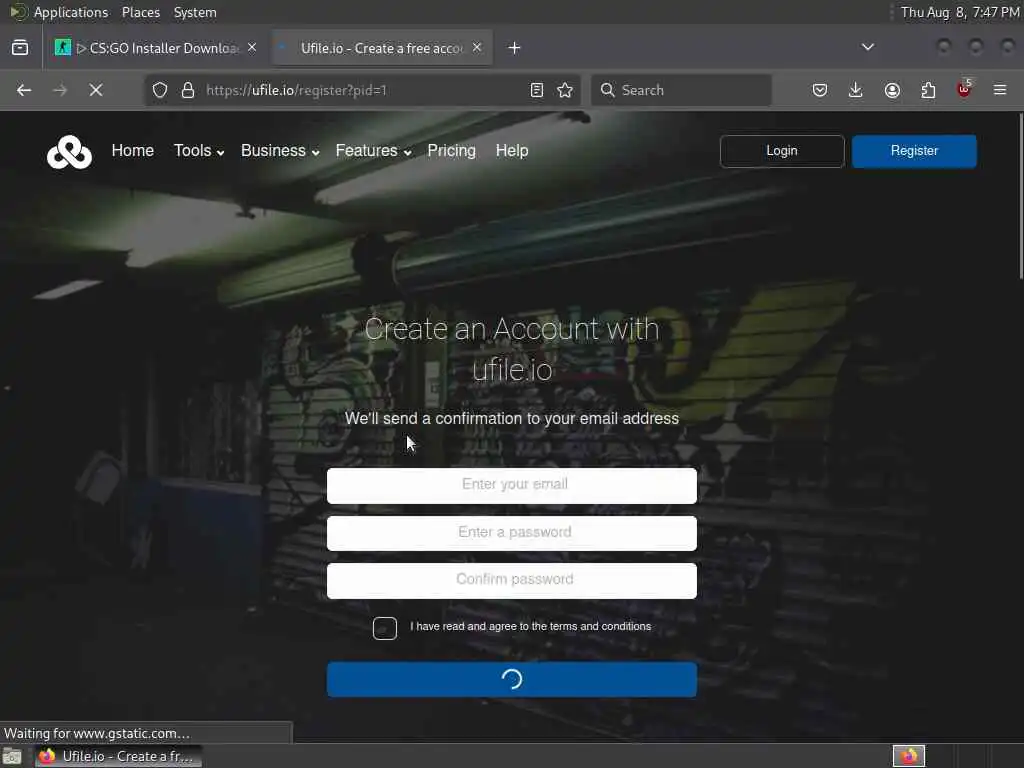
Task: Click the Firefox account avatar icon
Action: (892, 90)
